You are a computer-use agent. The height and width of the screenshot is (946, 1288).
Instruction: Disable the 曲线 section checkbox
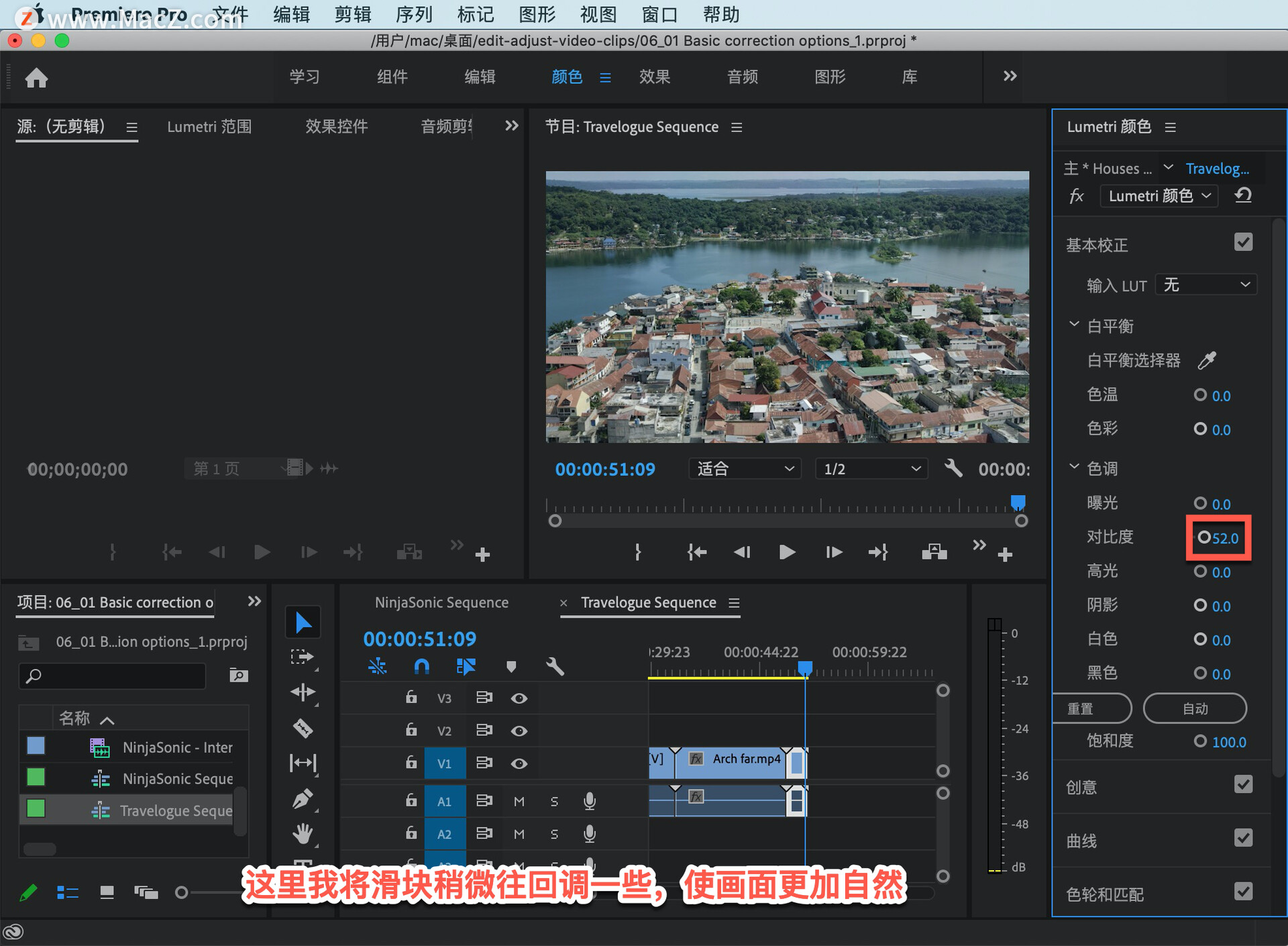pyautogui.click(x=1243, y=838)
